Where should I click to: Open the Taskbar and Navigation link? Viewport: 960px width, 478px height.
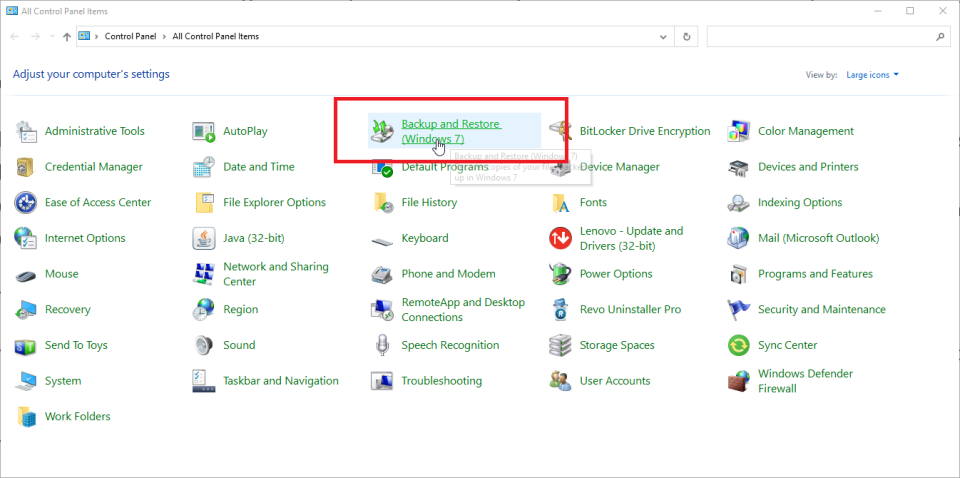(x=281, y=381)
